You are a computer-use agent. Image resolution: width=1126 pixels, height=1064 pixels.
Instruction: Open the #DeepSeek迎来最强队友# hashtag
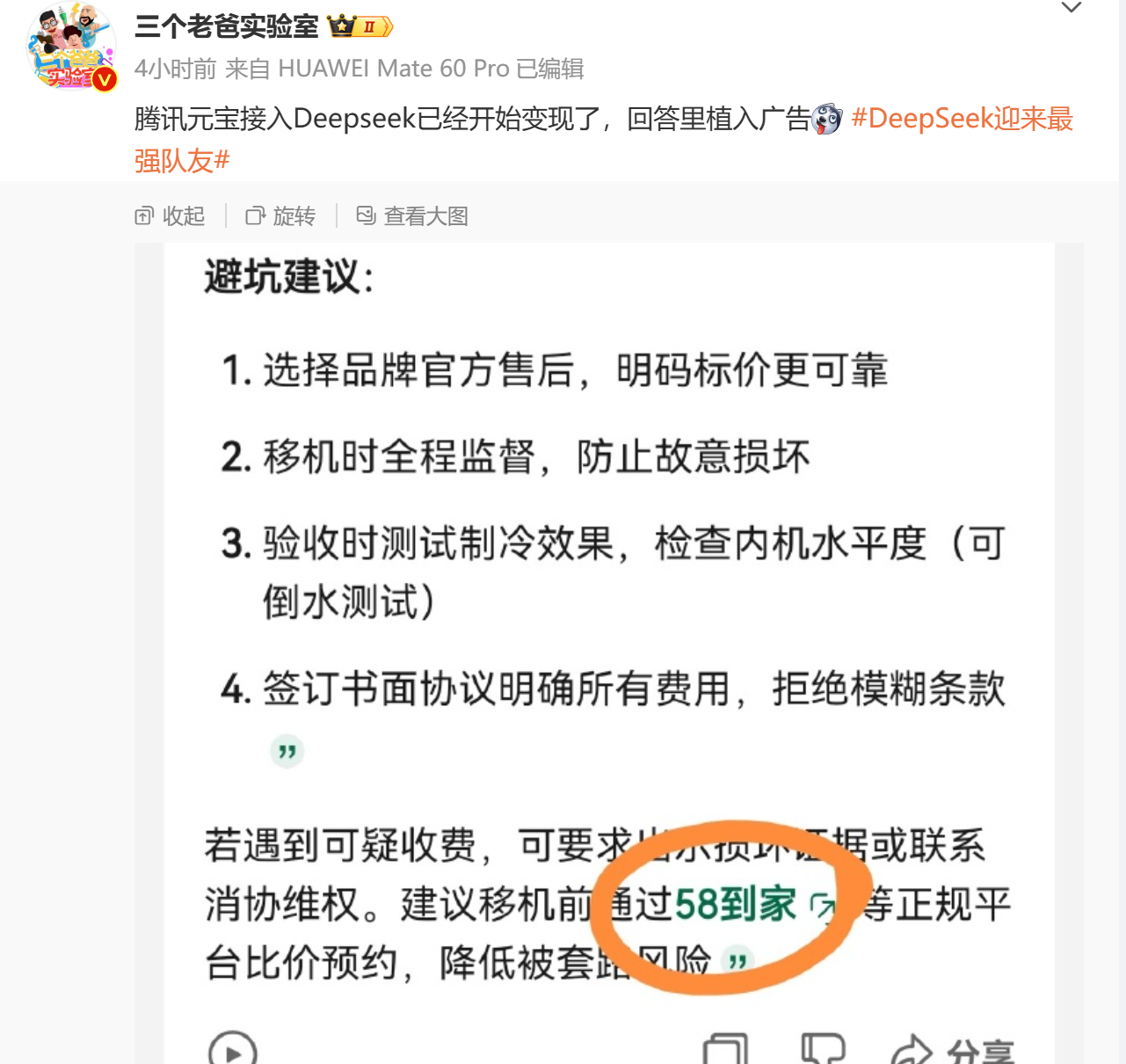coord(604,139)
